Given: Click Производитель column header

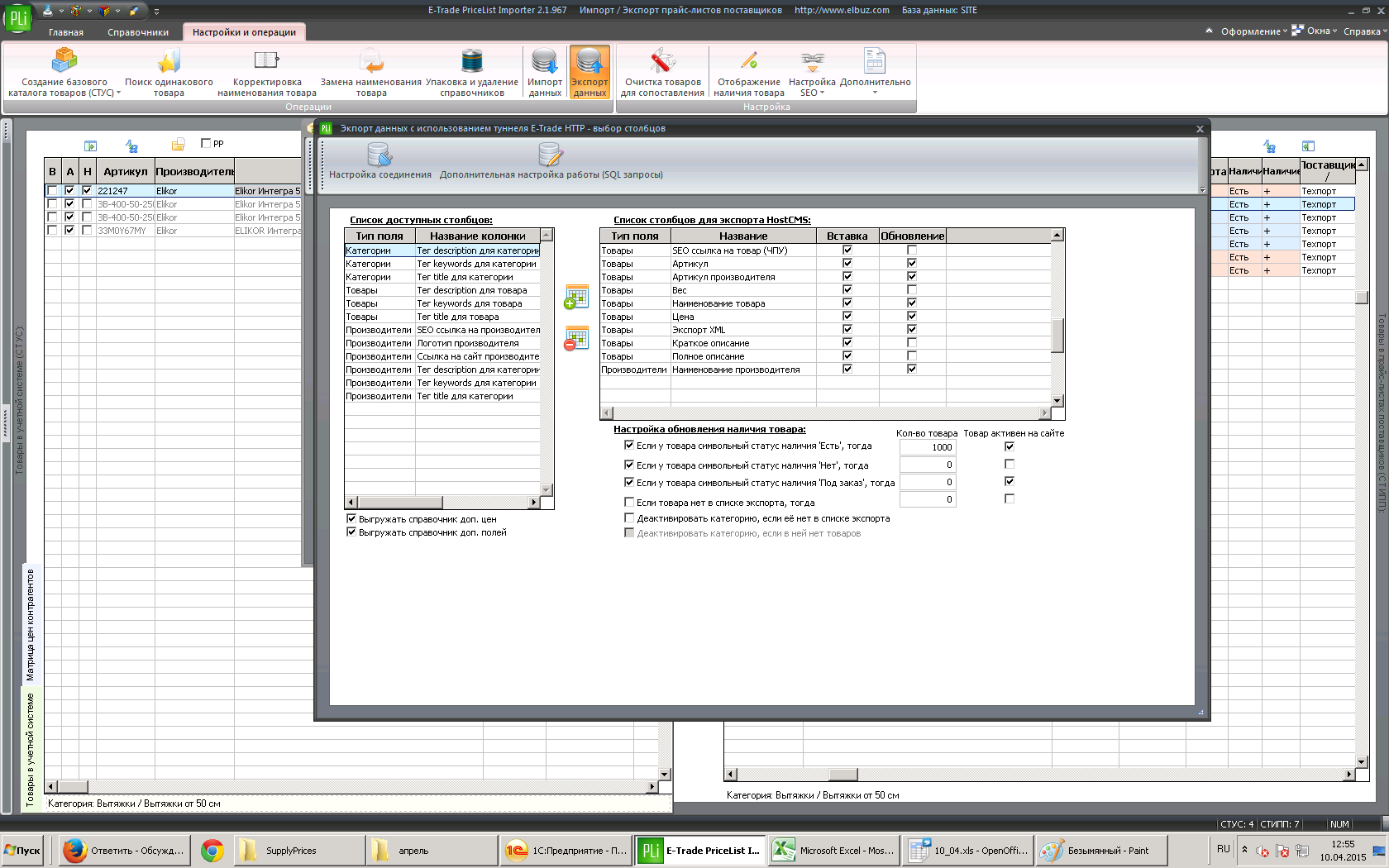Looking at the screenshot, I should point(195,171).
